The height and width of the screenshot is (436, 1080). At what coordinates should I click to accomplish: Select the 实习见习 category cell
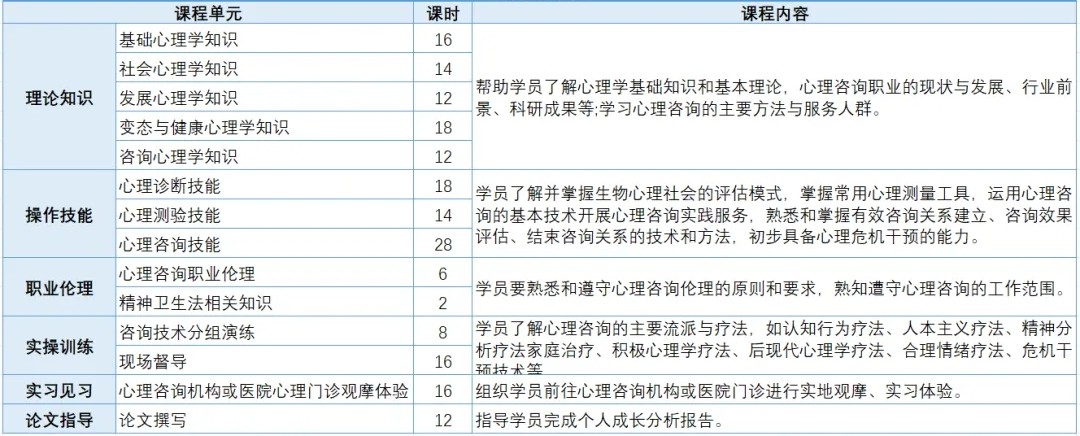point(59,391)
